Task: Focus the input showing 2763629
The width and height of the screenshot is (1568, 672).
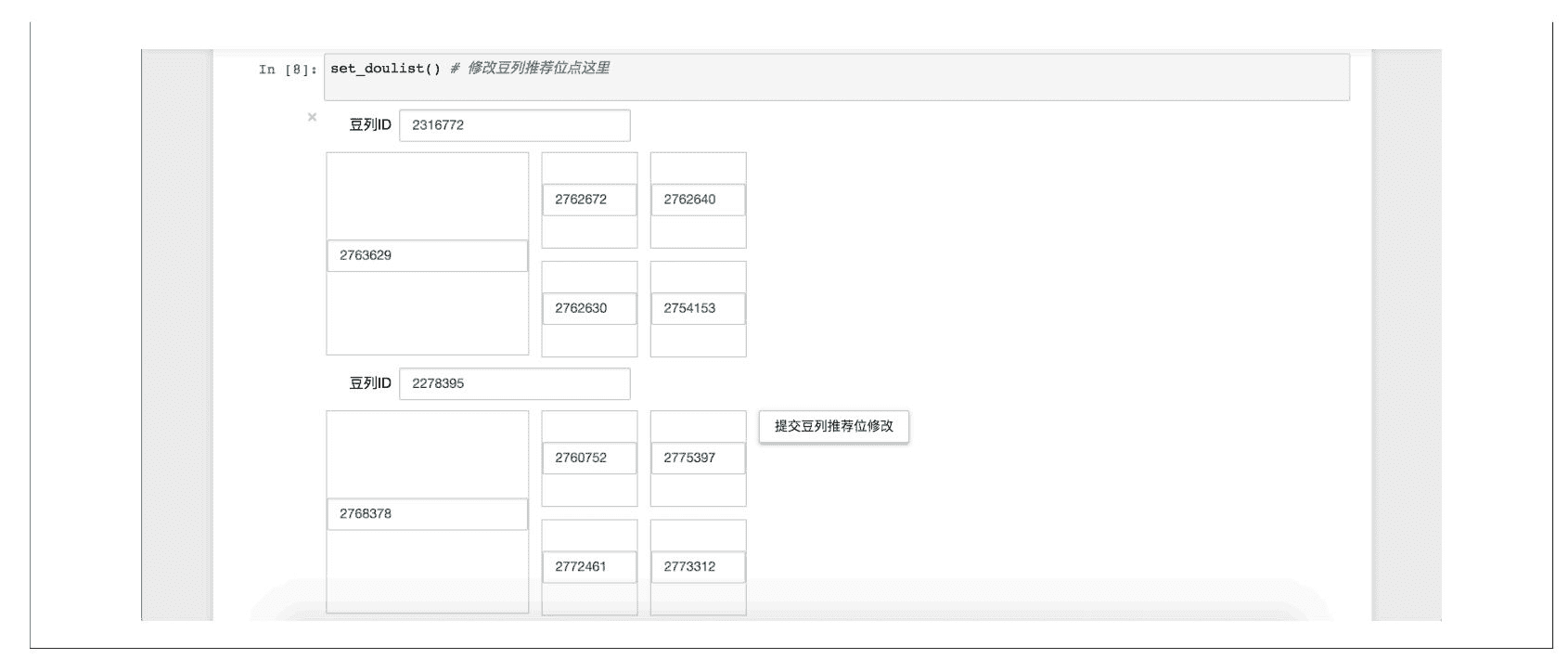Action: (x=427, y=256)
